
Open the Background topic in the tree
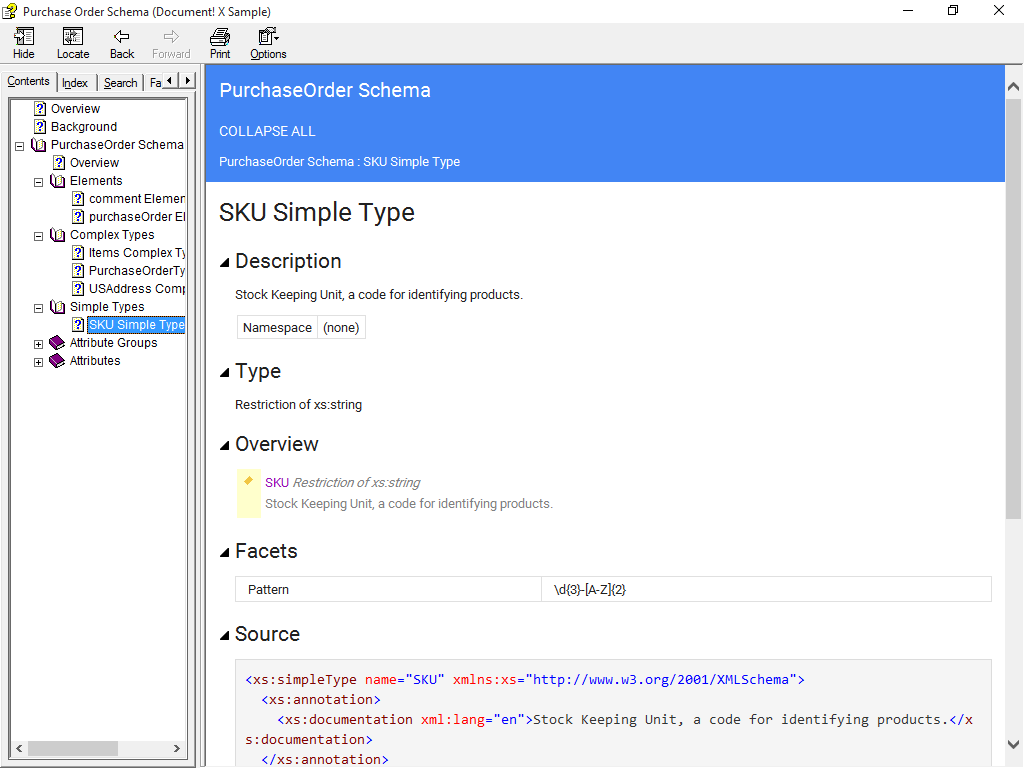(x=84, y=127)
